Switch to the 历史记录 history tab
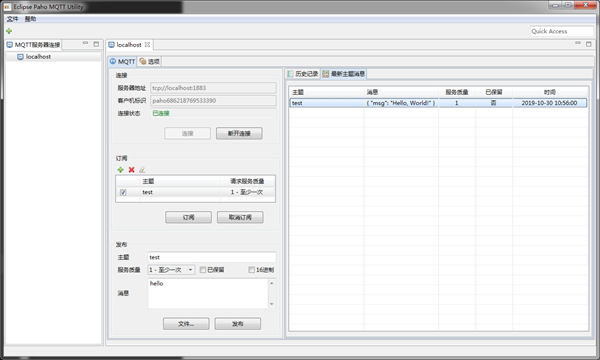The image size is (600, 360). tap(303, 74)
